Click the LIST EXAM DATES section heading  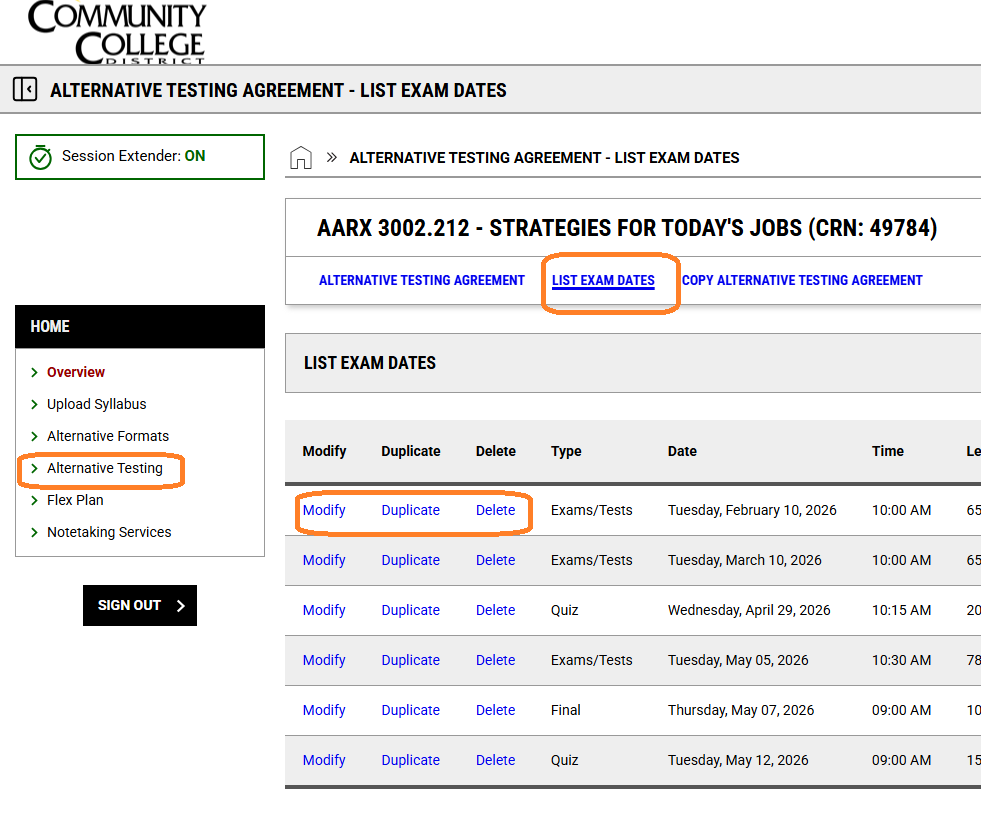(x=370, y=363)
